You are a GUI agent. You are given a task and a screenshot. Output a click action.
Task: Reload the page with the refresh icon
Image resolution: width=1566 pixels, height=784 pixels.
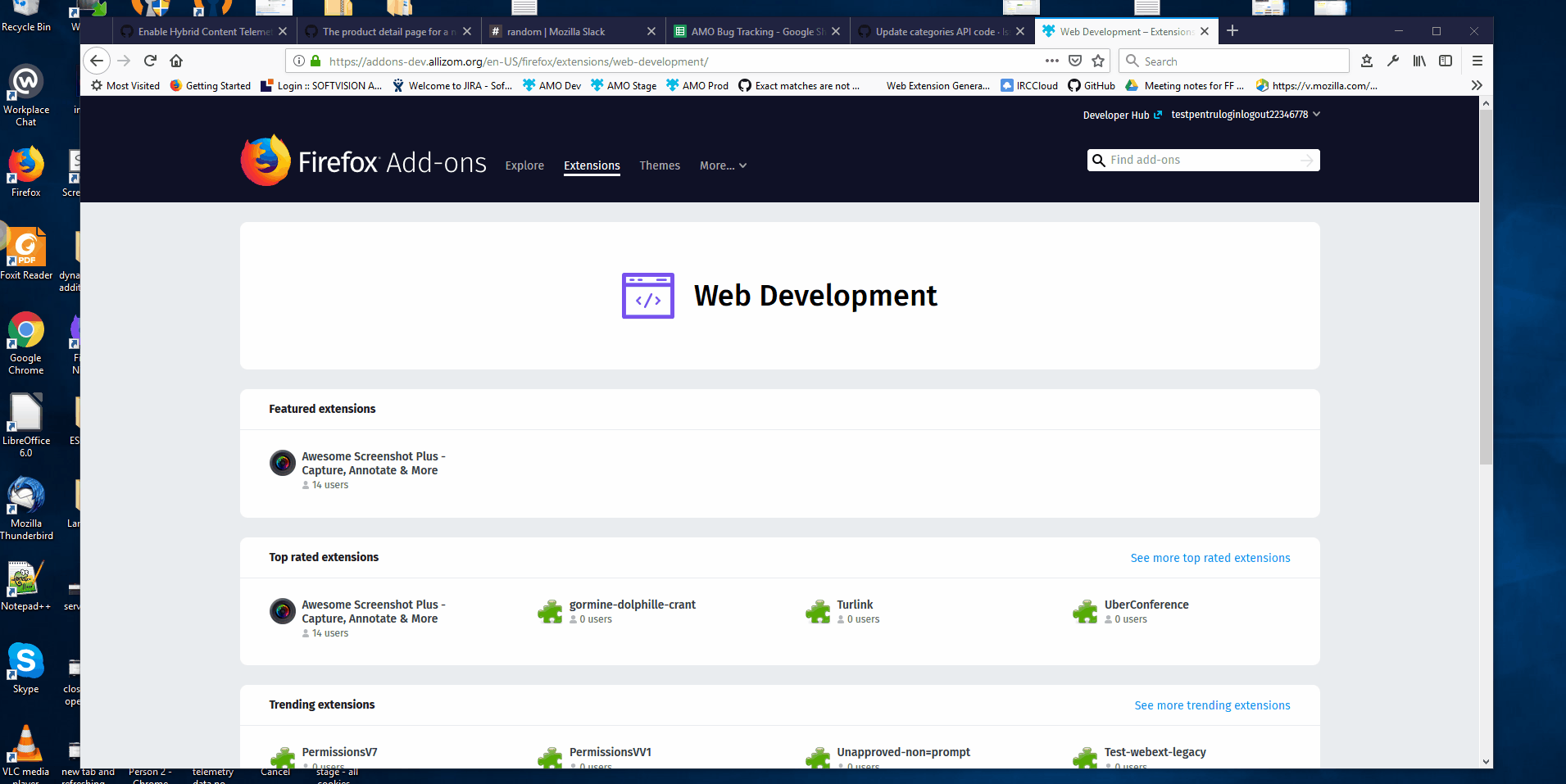150,61
